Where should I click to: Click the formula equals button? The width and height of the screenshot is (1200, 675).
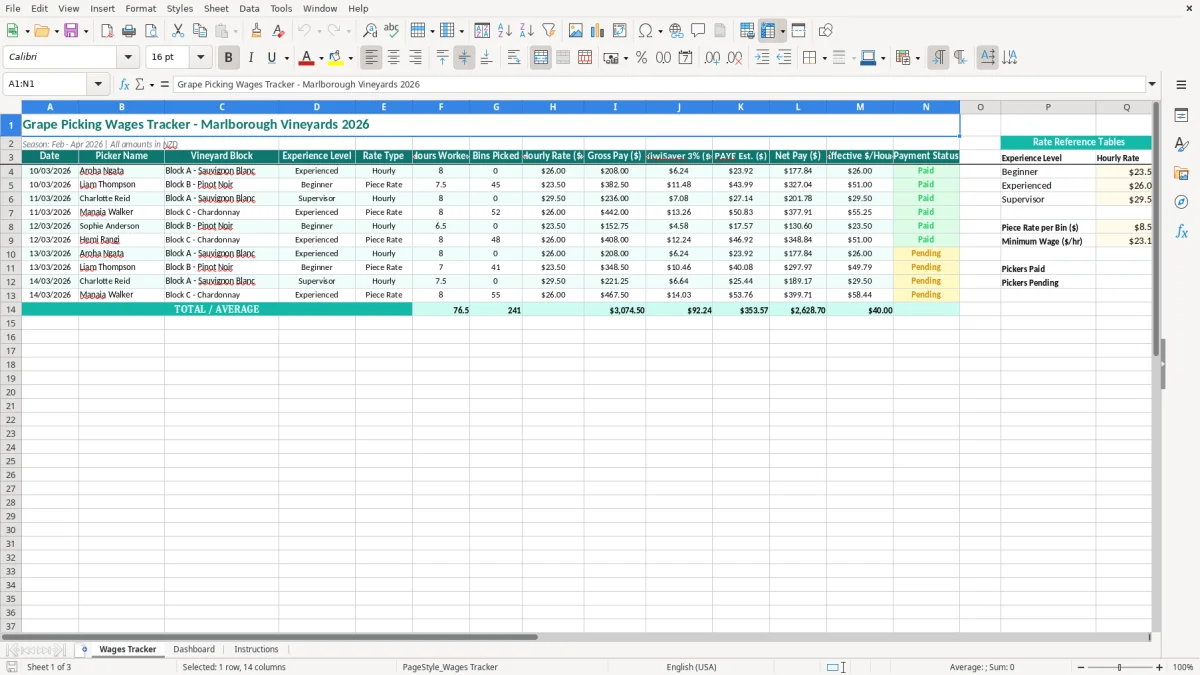(165, 84)
